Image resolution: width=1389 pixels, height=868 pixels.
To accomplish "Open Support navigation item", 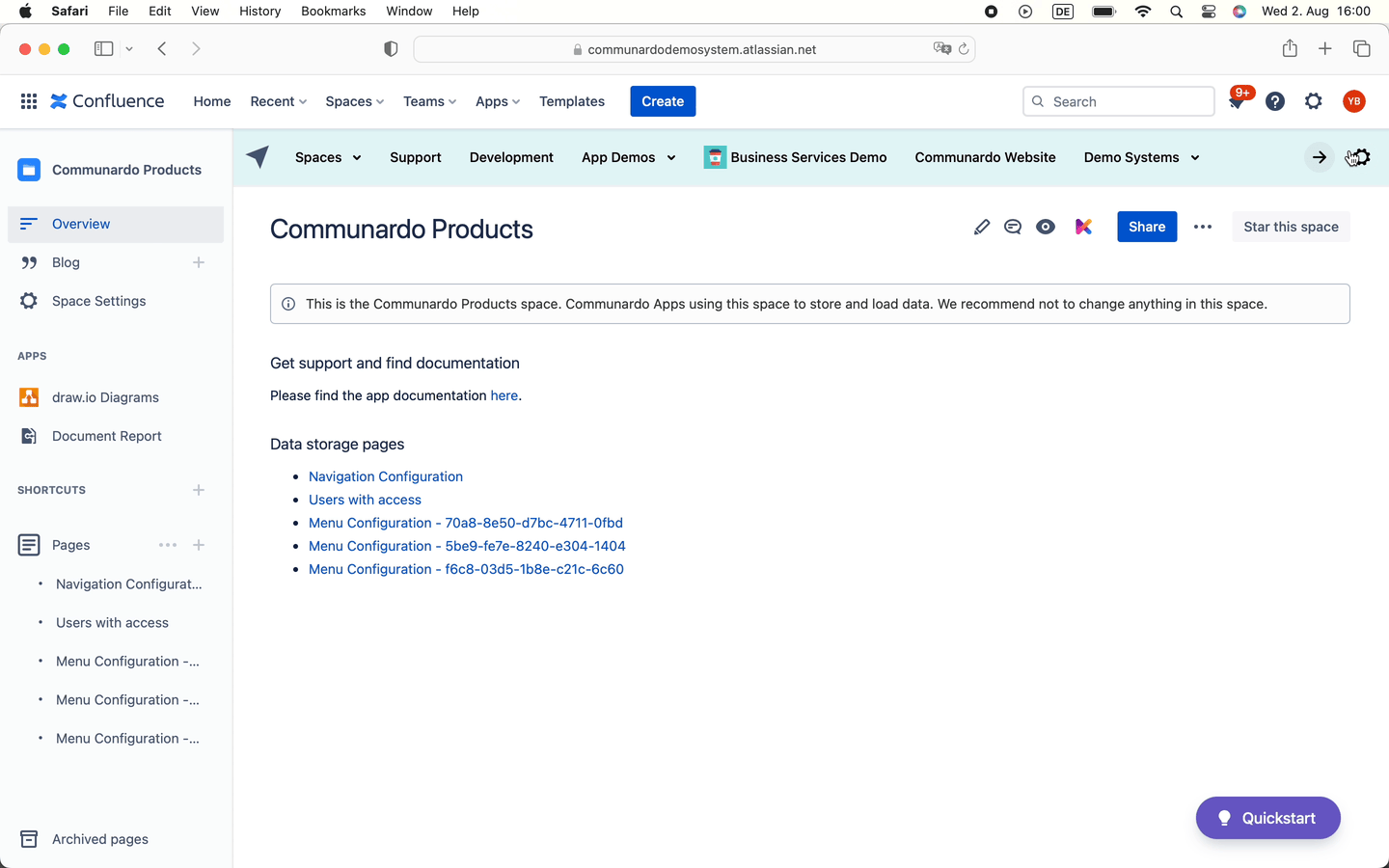I will (416, 157).
